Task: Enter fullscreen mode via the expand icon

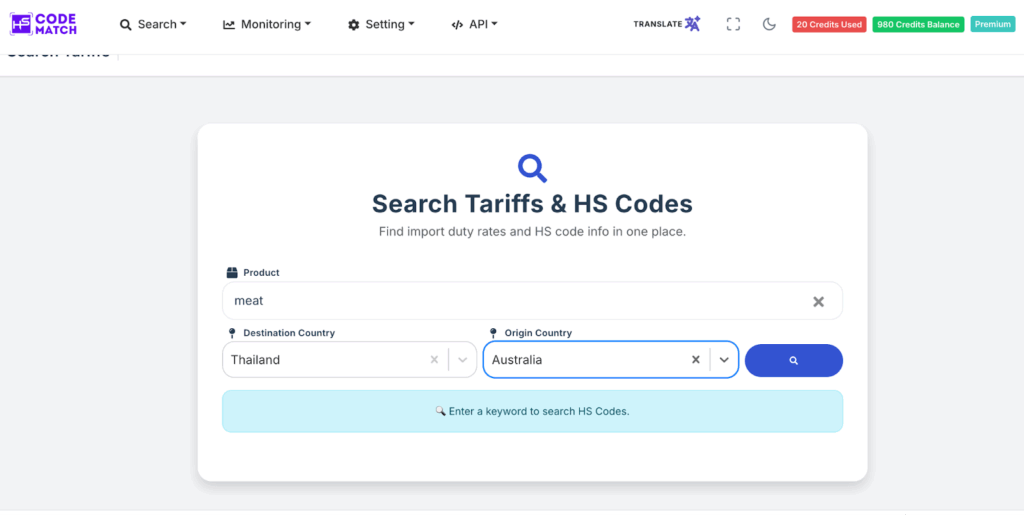Action: tap(733, 24)
